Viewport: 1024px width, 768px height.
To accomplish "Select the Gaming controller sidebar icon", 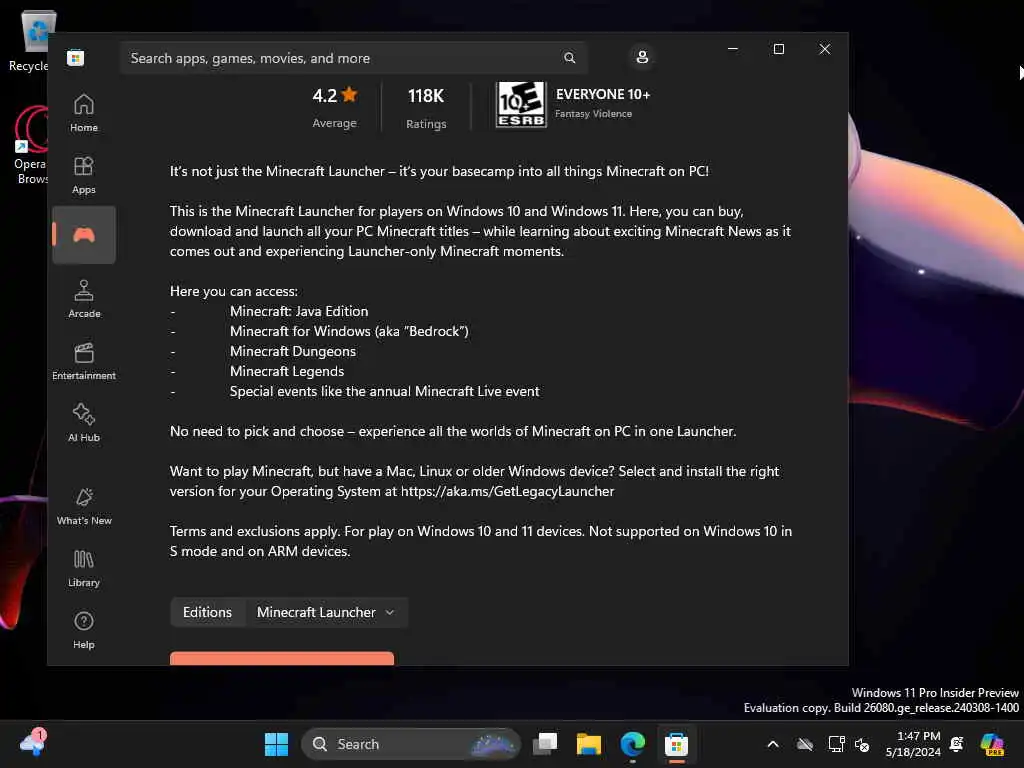I will click(84, 235).
